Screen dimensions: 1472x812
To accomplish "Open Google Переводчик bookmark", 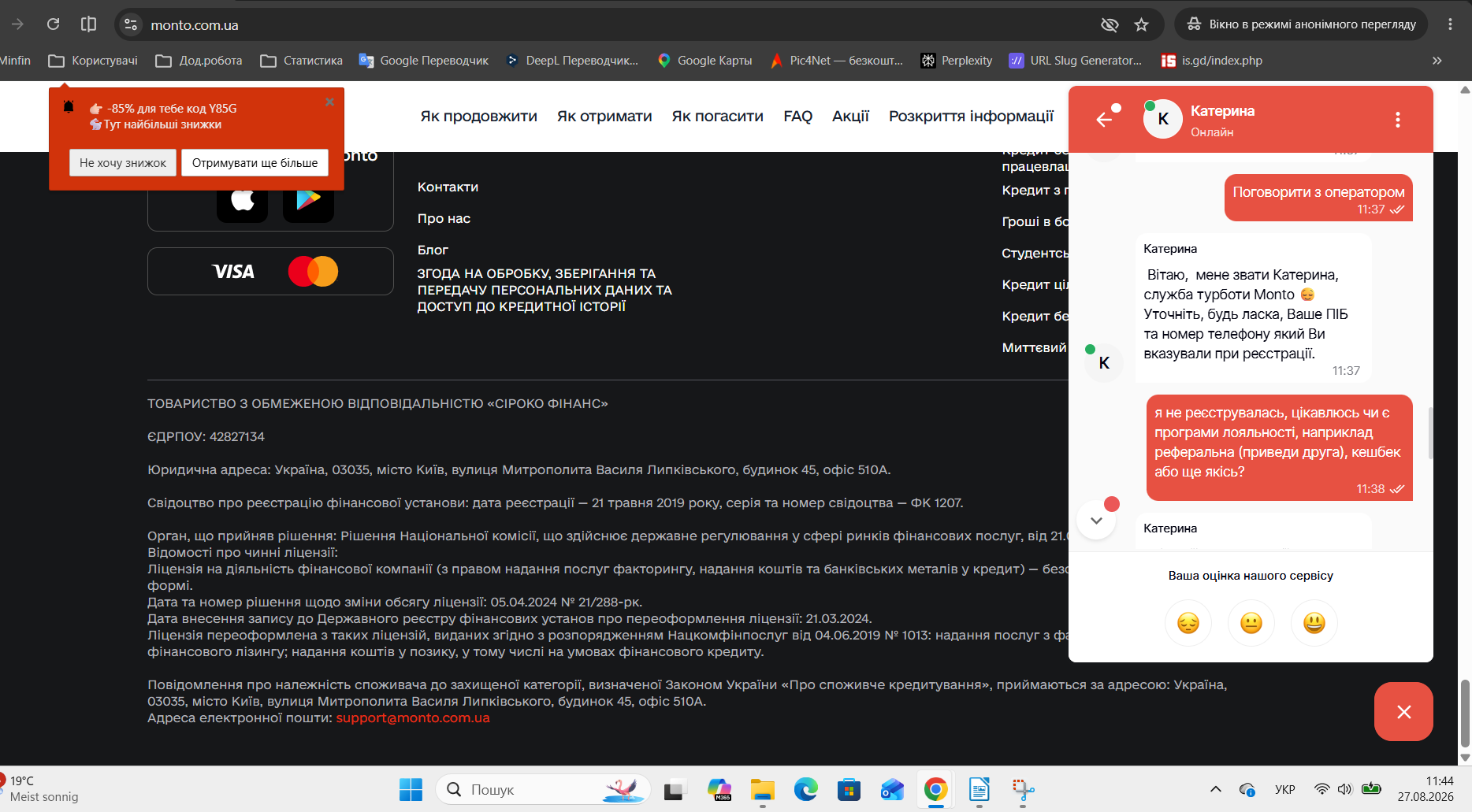I will (423, 61).
